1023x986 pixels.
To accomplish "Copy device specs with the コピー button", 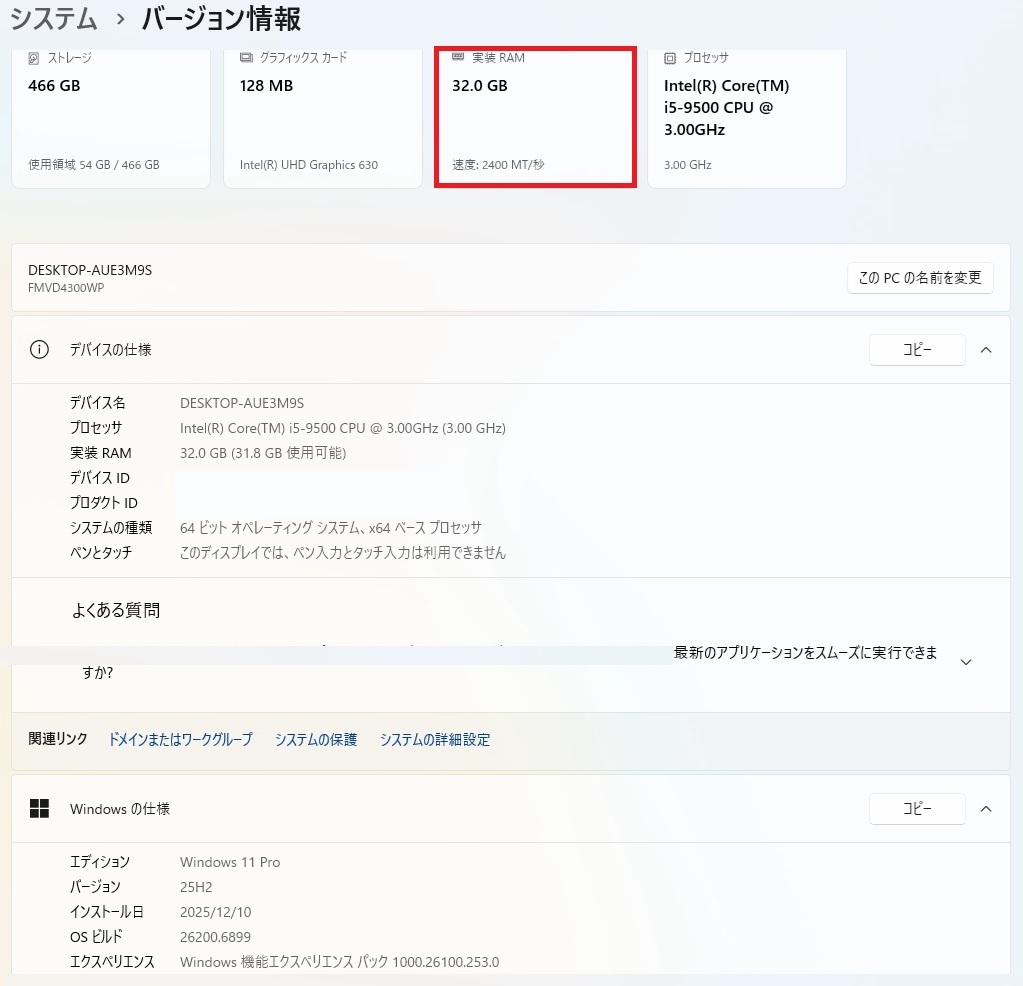I will coord(917,350).
